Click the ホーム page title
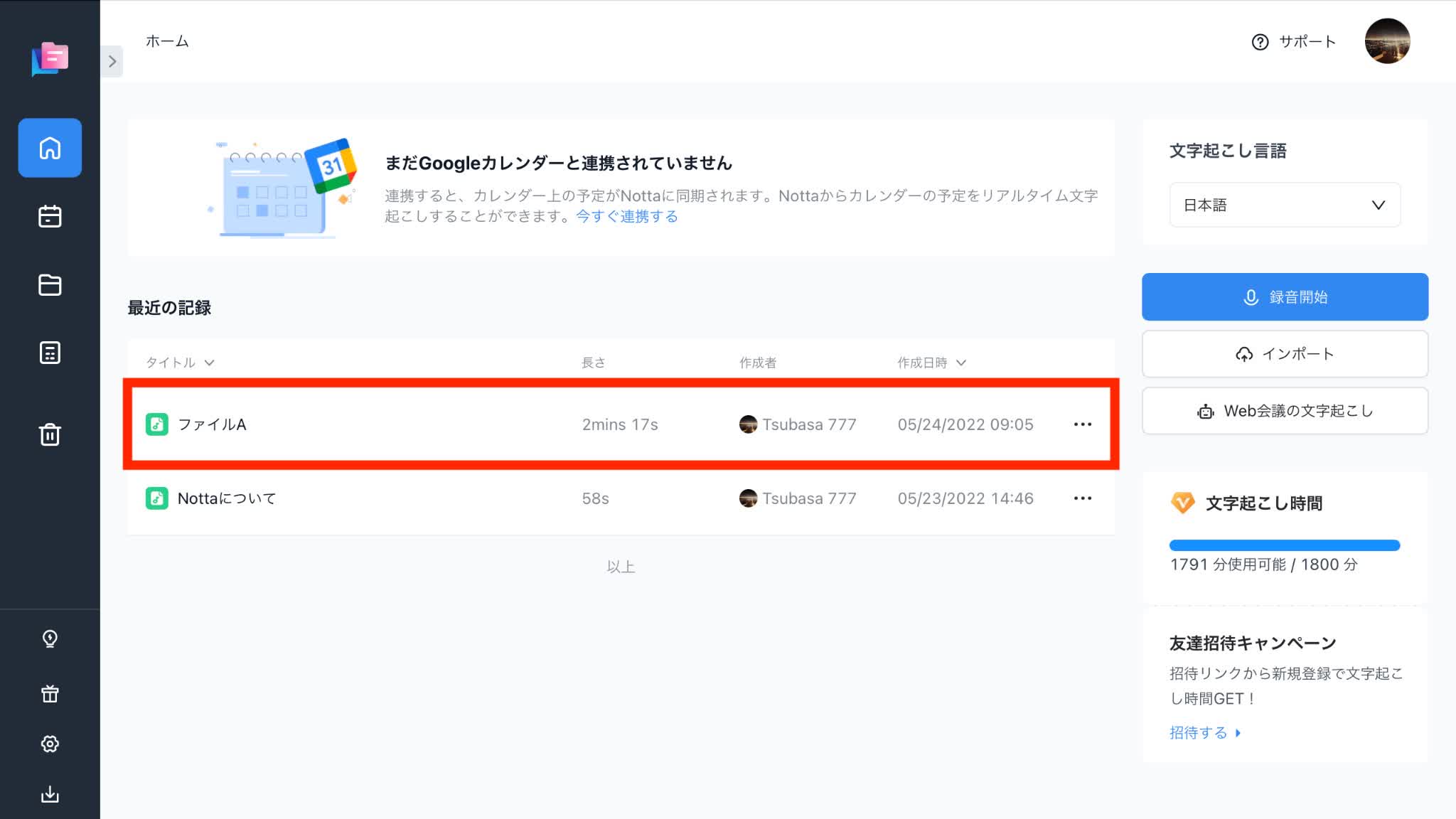Viewport: 1456px width, 819px height. pos(167,41)
